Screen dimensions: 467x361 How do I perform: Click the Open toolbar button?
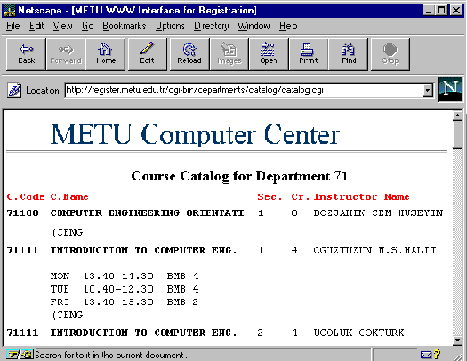(269, 54)
